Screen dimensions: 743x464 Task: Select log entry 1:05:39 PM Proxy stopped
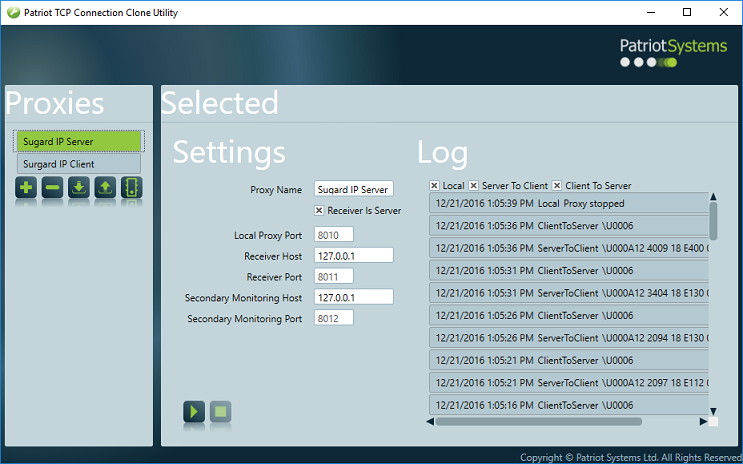[569, 203]
